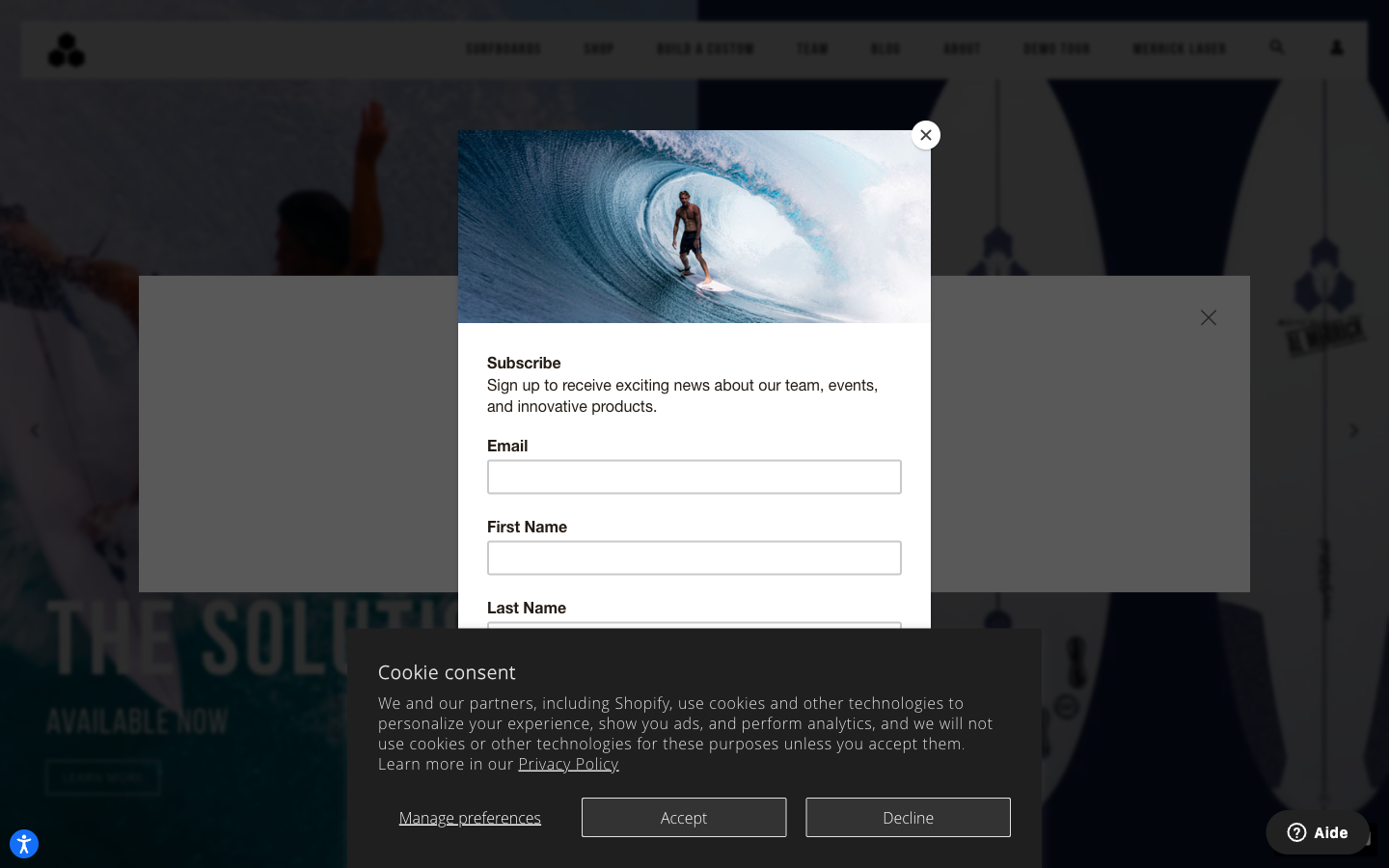Close the gray overlay panel with X
Screen dimensions: 1389x868
click(x=1209, y=317)
